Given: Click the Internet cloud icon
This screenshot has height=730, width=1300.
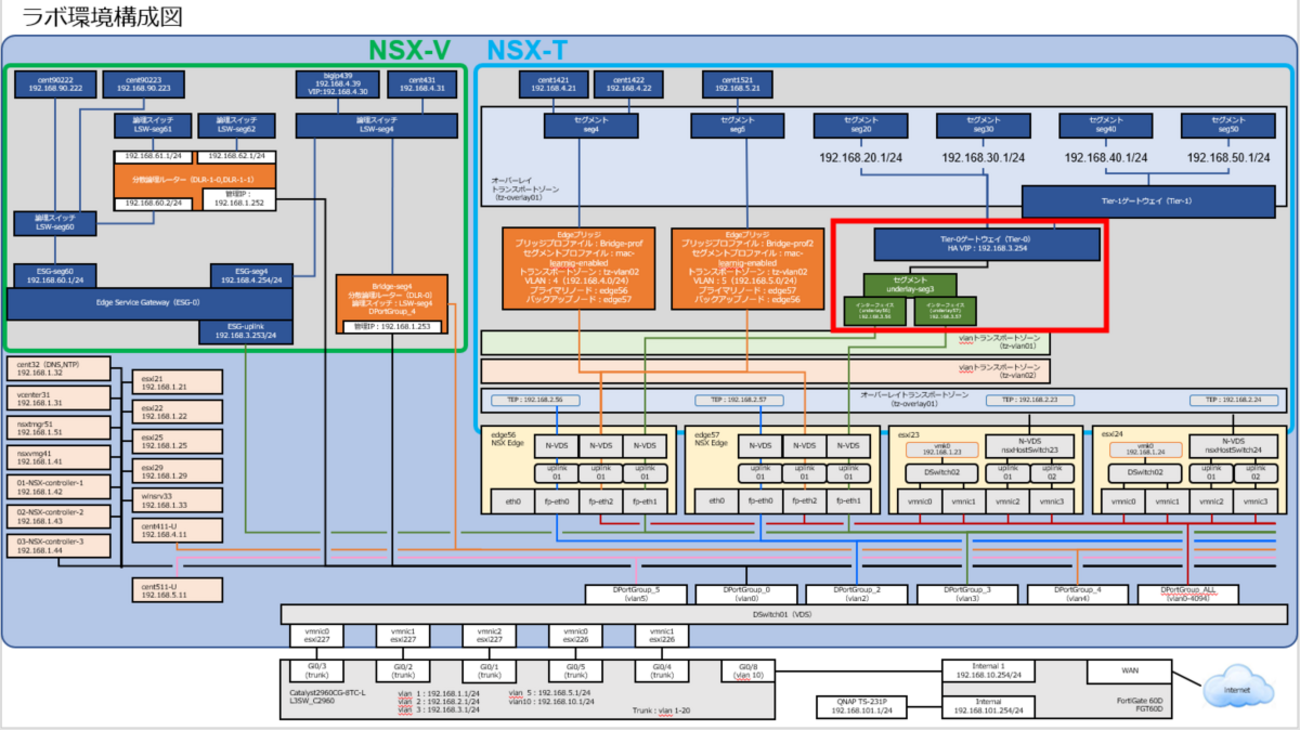Looking at the screenshot, I should coord(1238,688).
